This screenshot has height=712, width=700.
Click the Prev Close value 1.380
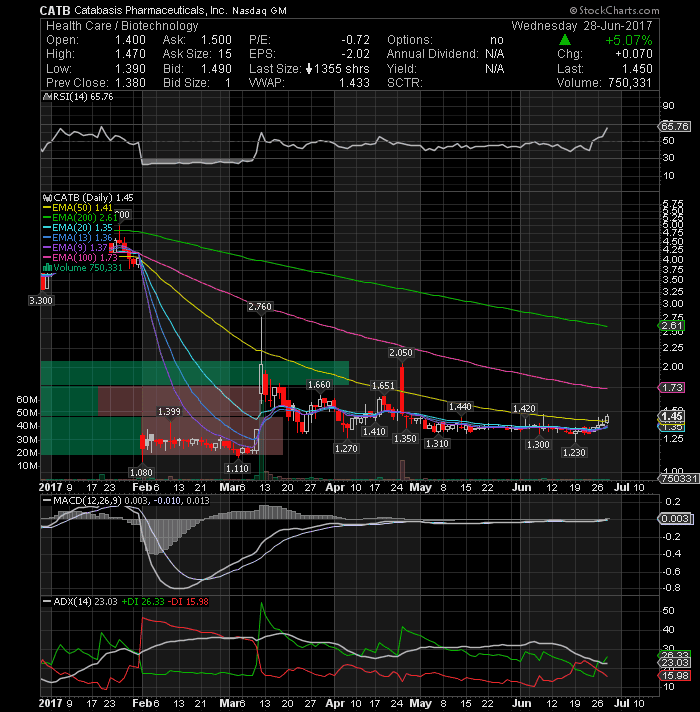pyautogui.click(x=130, y=83)
